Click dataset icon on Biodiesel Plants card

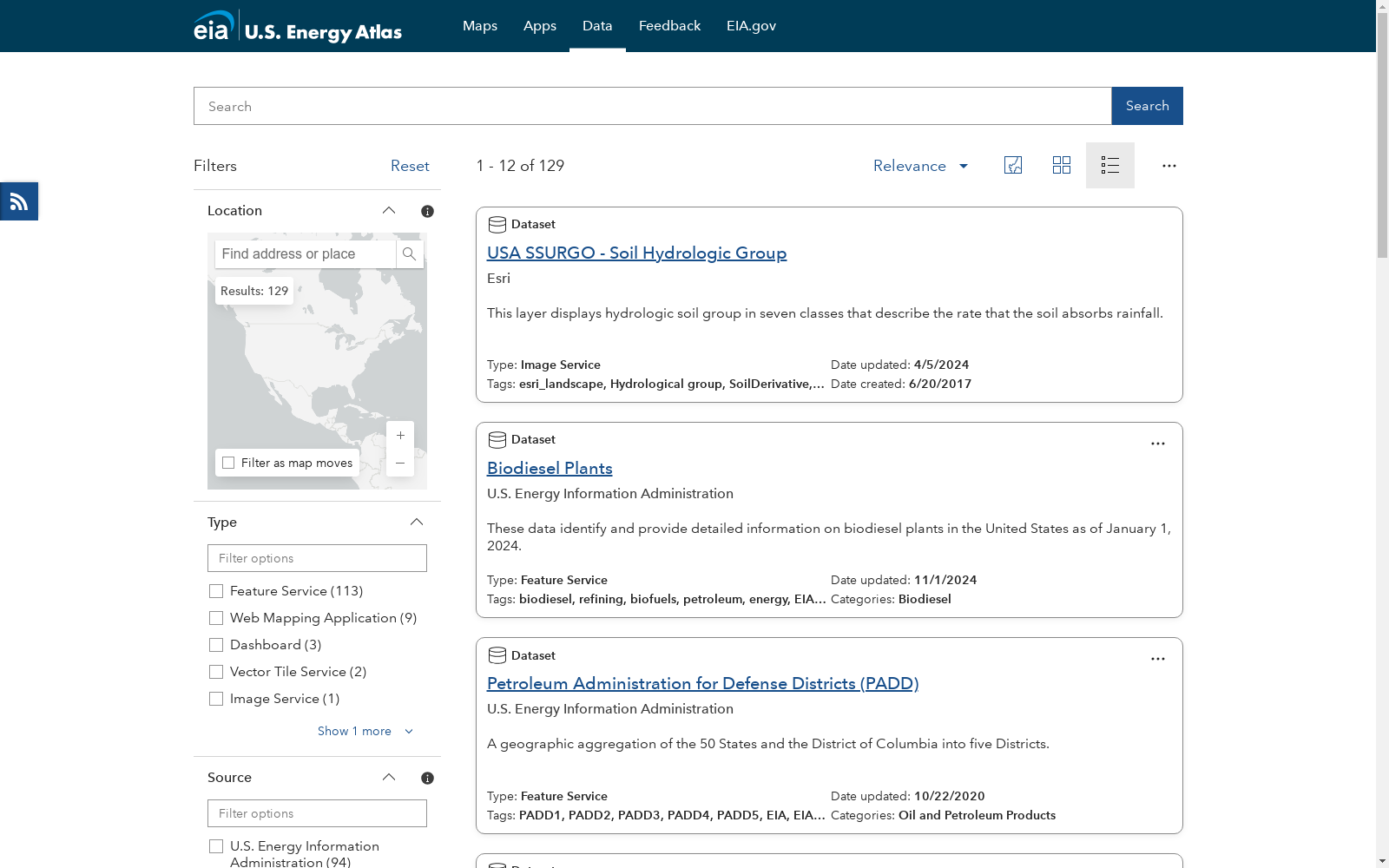[497, 440]
